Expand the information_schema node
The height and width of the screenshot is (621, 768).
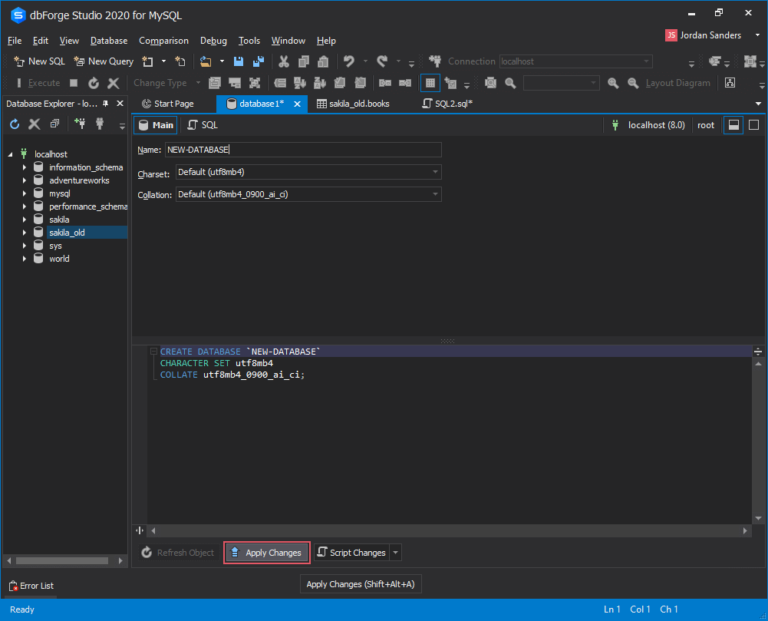coord(24,167)
